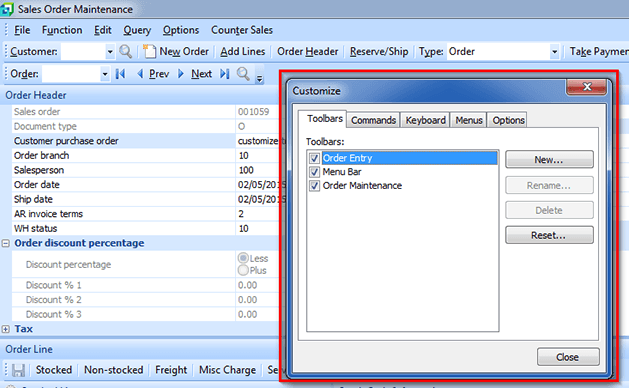Screen dimensions: 629x388
Task: Click the Order search magnifier icon
Action: pos(243,74)
